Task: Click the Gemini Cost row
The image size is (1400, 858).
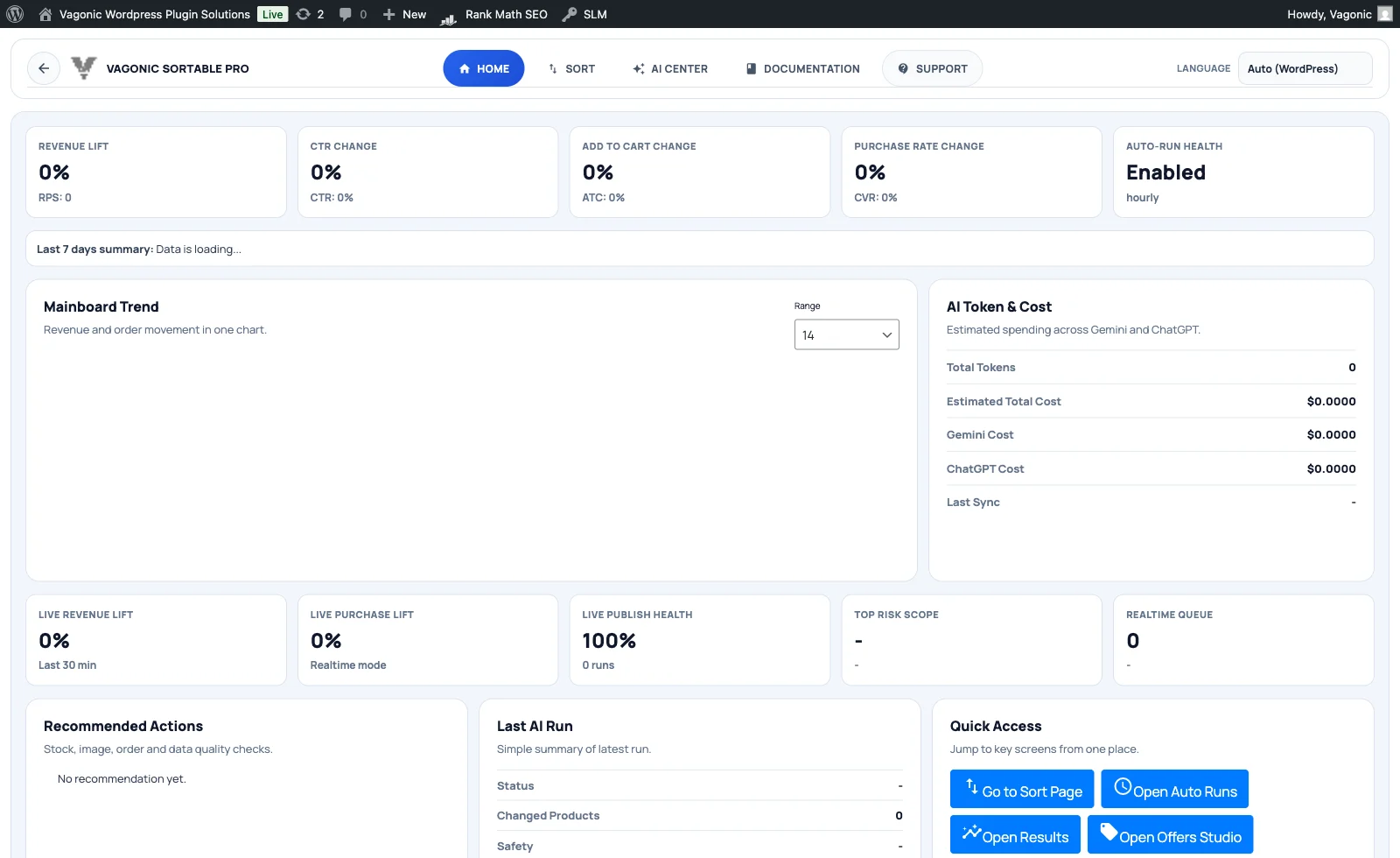Action: point(1151,435)
